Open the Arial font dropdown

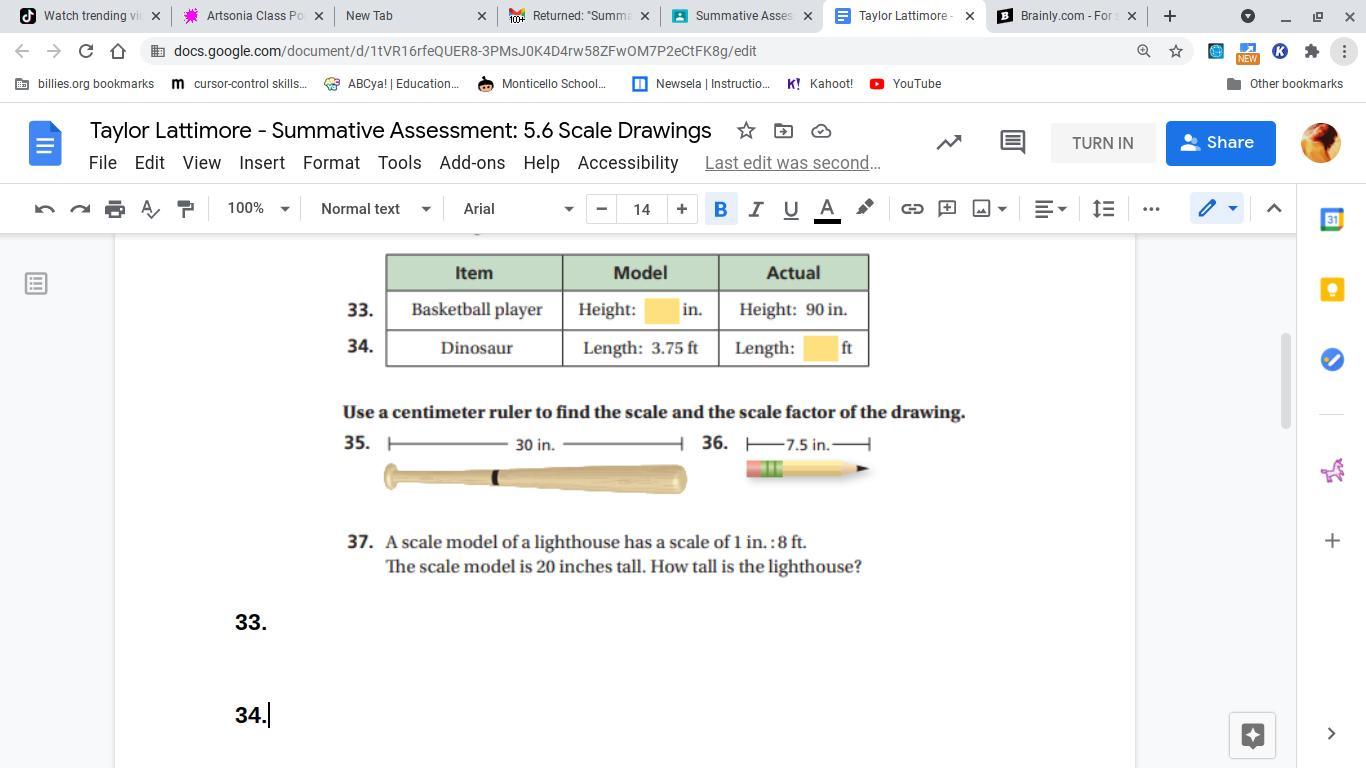(518, 209)
